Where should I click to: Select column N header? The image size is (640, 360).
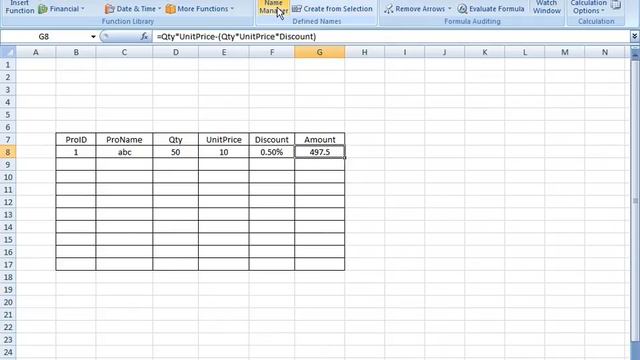coord(605,52)
